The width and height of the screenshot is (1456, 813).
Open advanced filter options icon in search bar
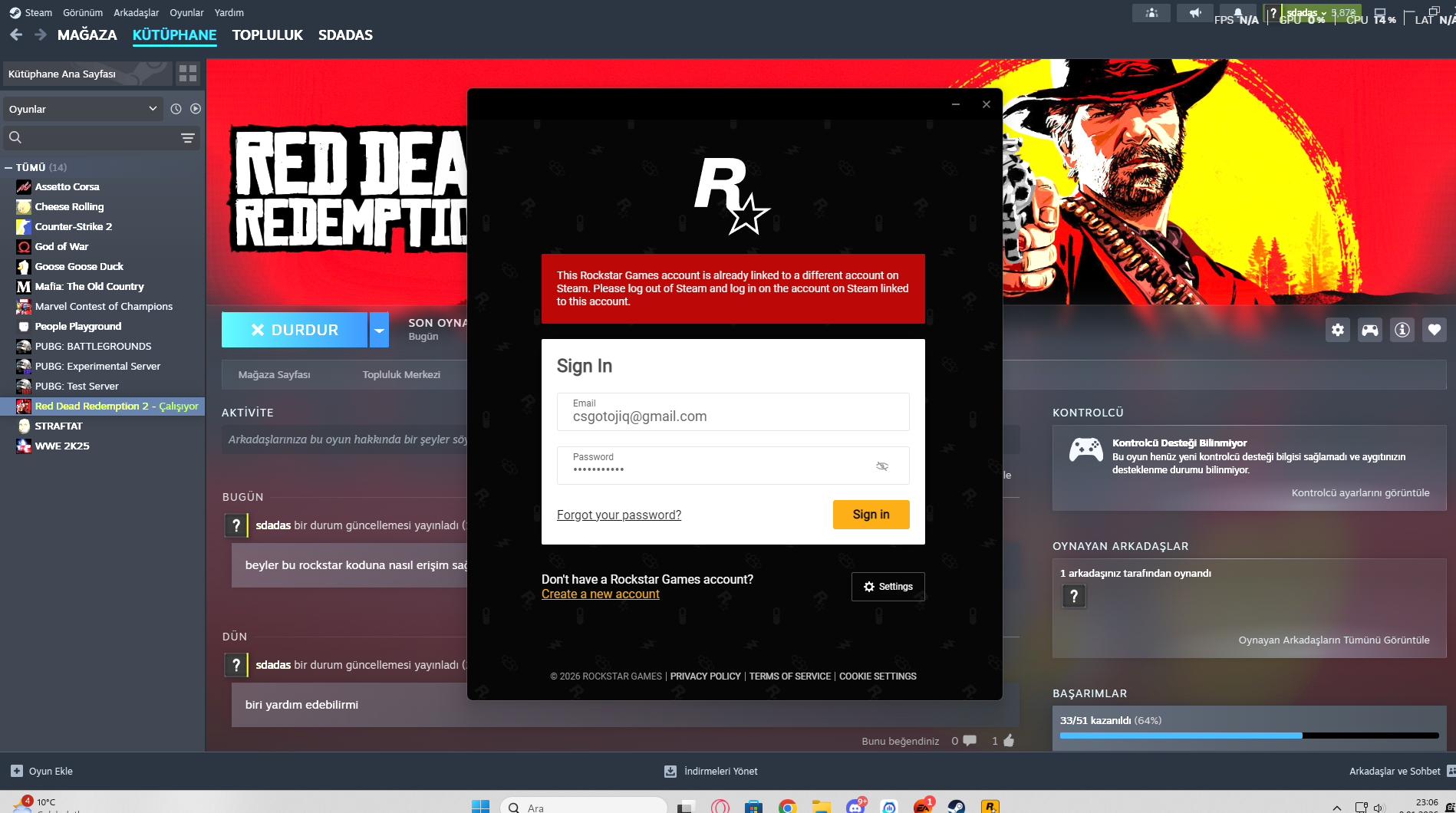coord(187,138)
